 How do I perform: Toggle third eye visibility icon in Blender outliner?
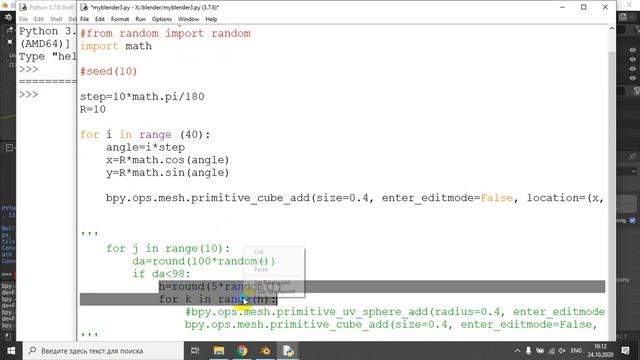633,69
